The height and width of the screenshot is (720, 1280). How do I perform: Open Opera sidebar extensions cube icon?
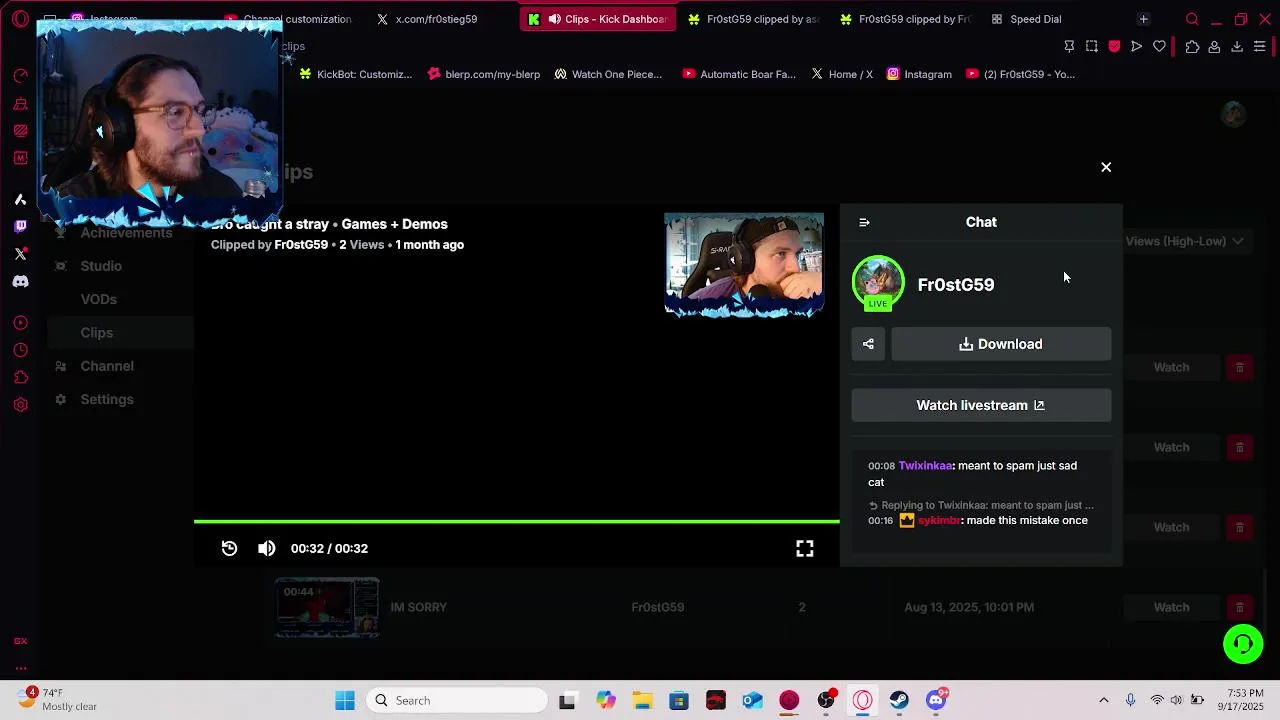(x=20, y=377)
